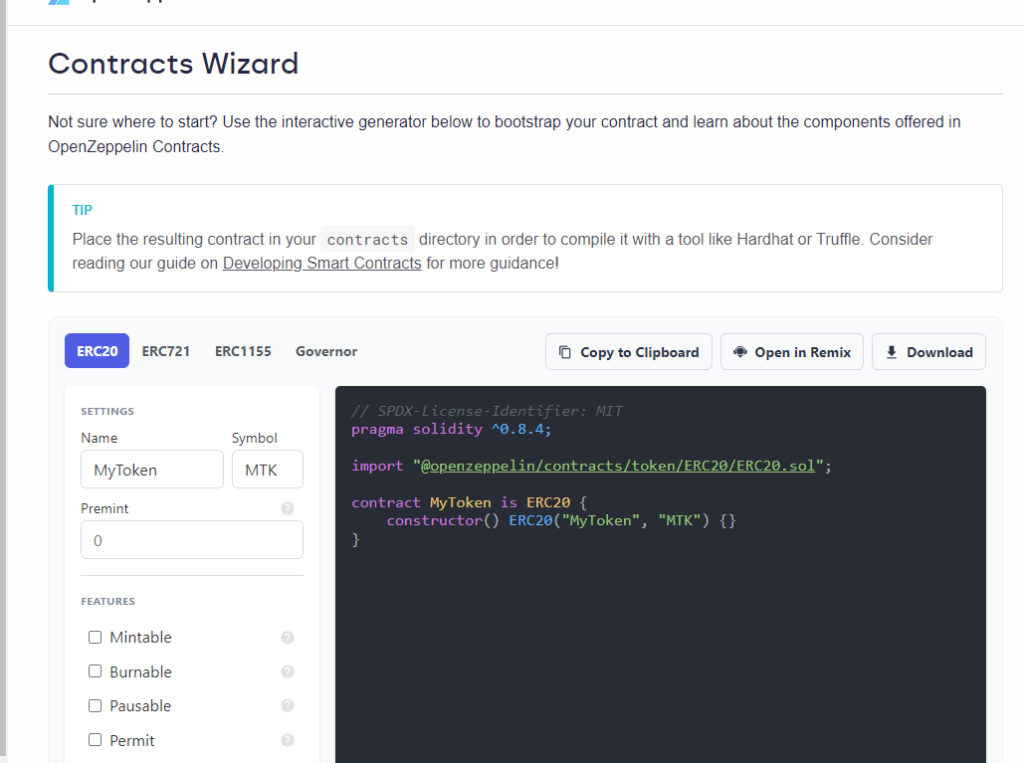This screenshot has width=1024, height=763.
Task: Enable the Mintable checkbox
Action: (95, 638)
